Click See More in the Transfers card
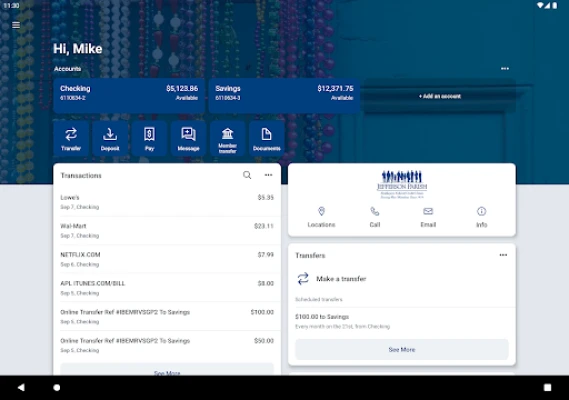This screenshot has width=569, height=400. pyautogui.click(x=402, y=350)
